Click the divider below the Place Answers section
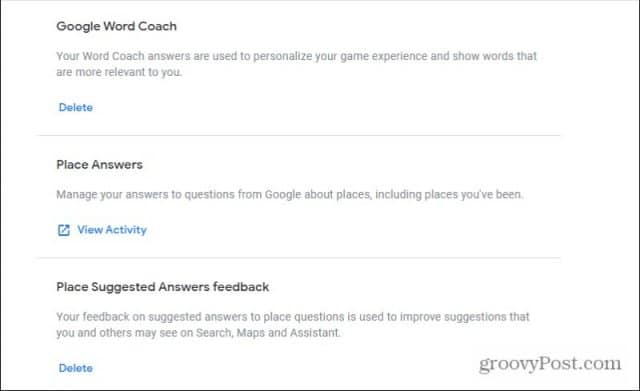640x391 pixels. [x=298, y=258]
